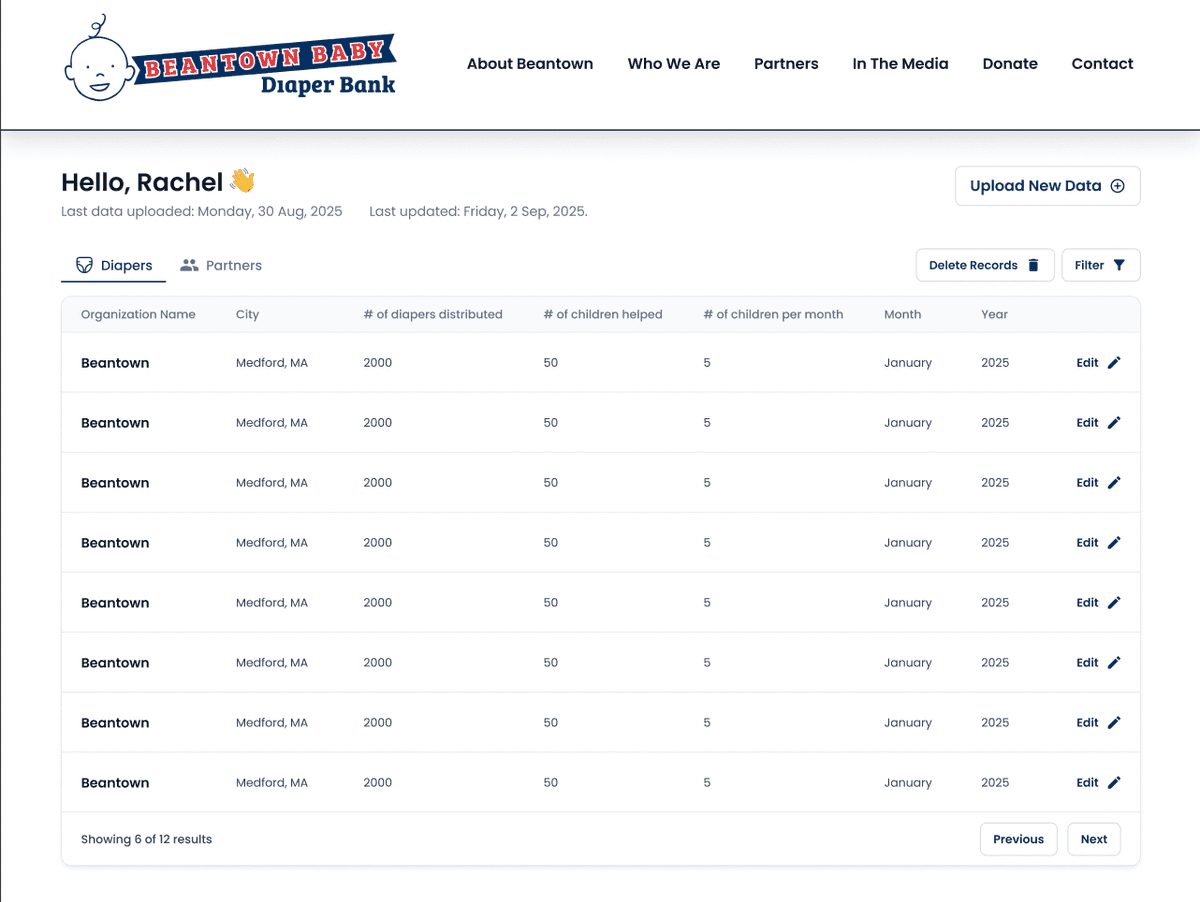
Task: Click the # of diapers distributed column header
Action: [433, 314]
